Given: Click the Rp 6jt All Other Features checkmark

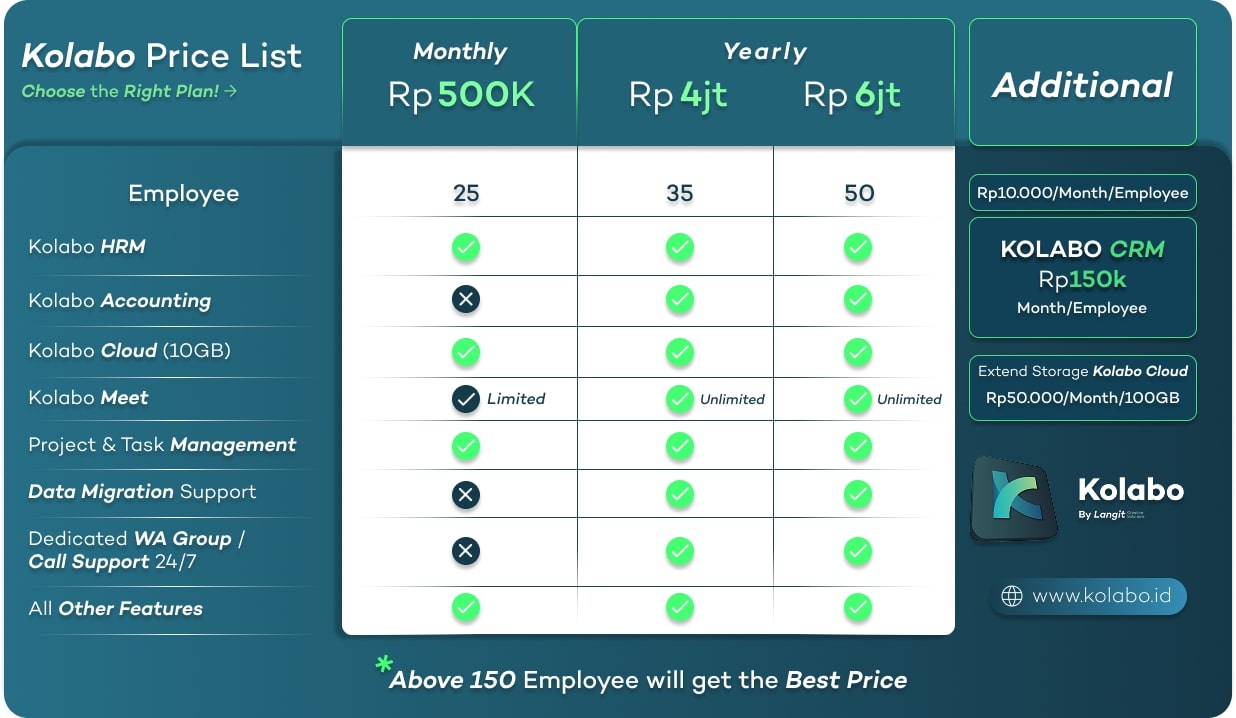Looking at the screenshot, I should click(x=857, y=607).
